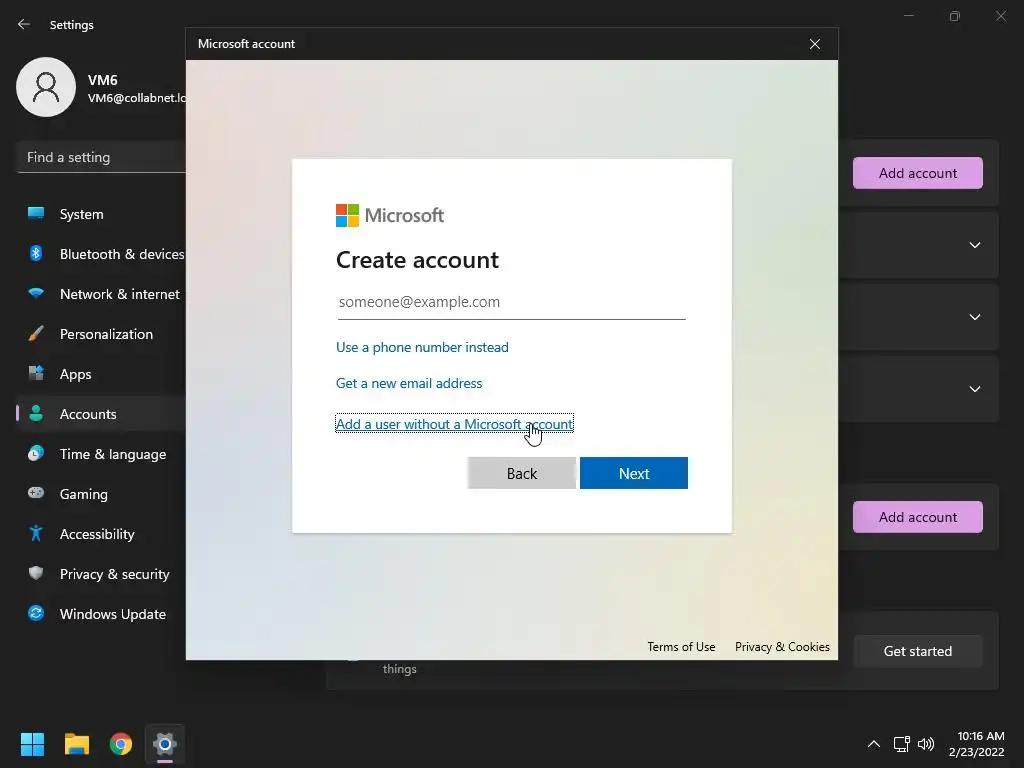Open the Privacy & Cookies link
The height and width of the screenshot is (768, 1024).
782,647
